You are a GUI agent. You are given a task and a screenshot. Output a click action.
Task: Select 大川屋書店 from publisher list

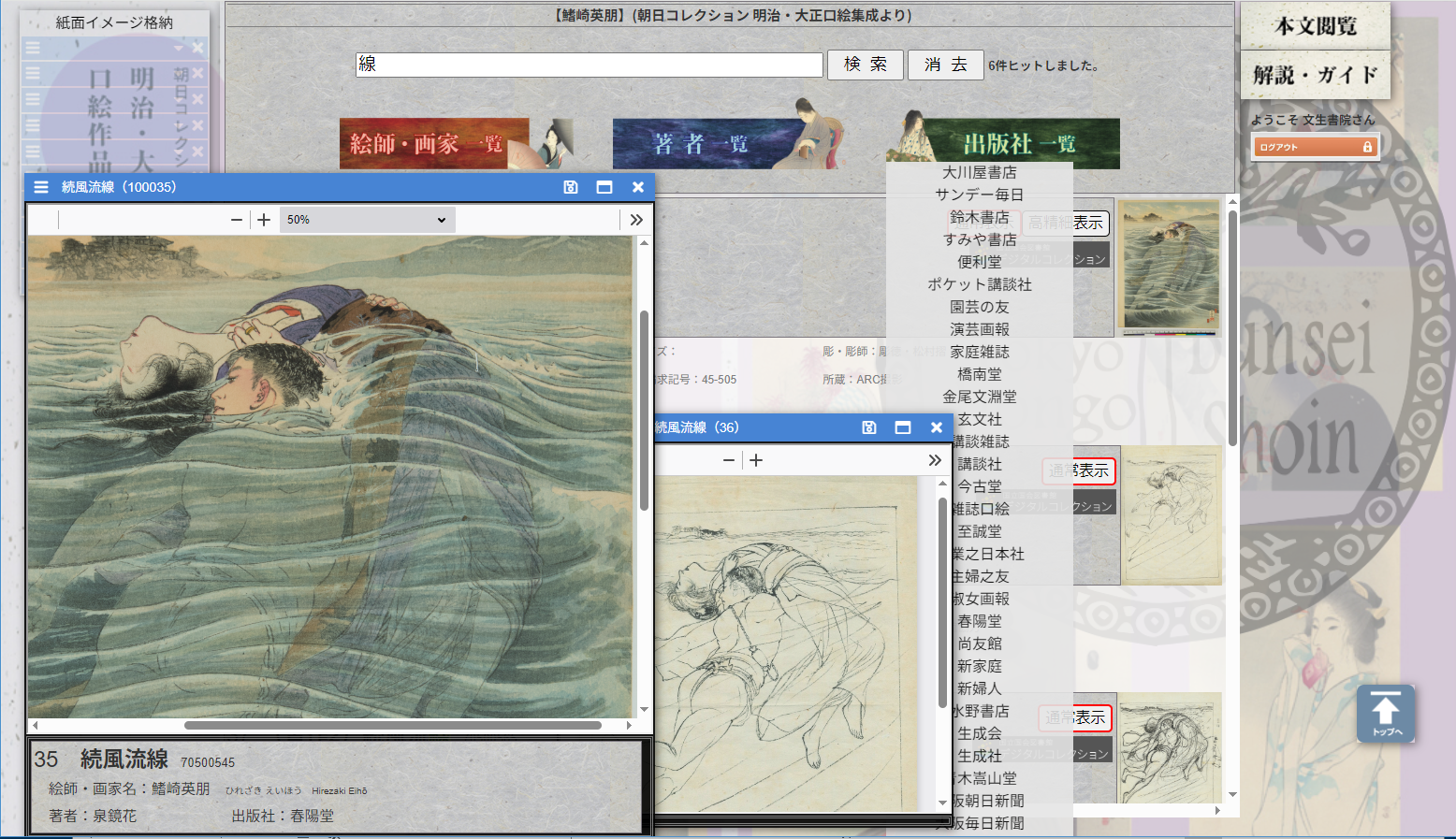point(980,172)
